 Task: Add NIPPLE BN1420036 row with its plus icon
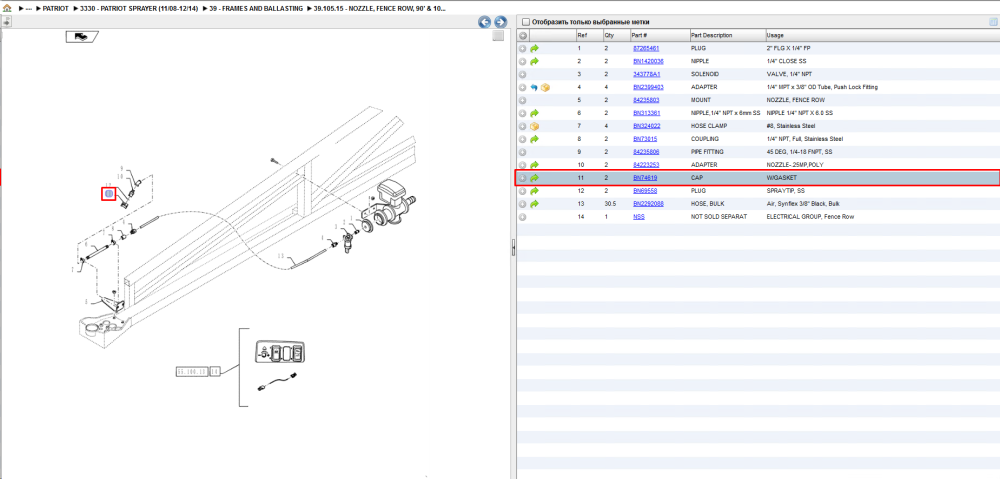click(x=522, y=61)
